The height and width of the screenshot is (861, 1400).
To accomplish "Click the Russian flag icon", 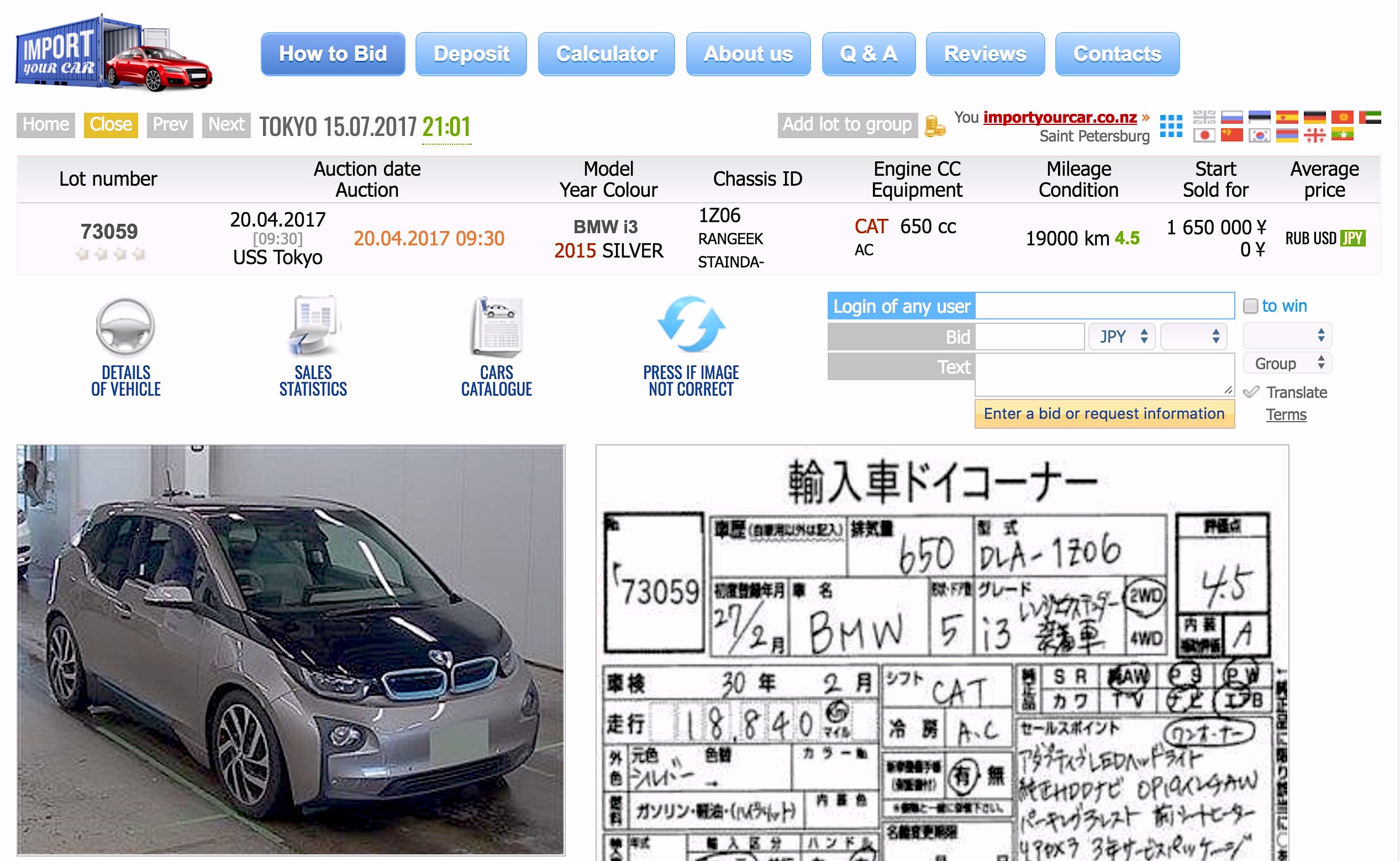I will coord(1231,117).
